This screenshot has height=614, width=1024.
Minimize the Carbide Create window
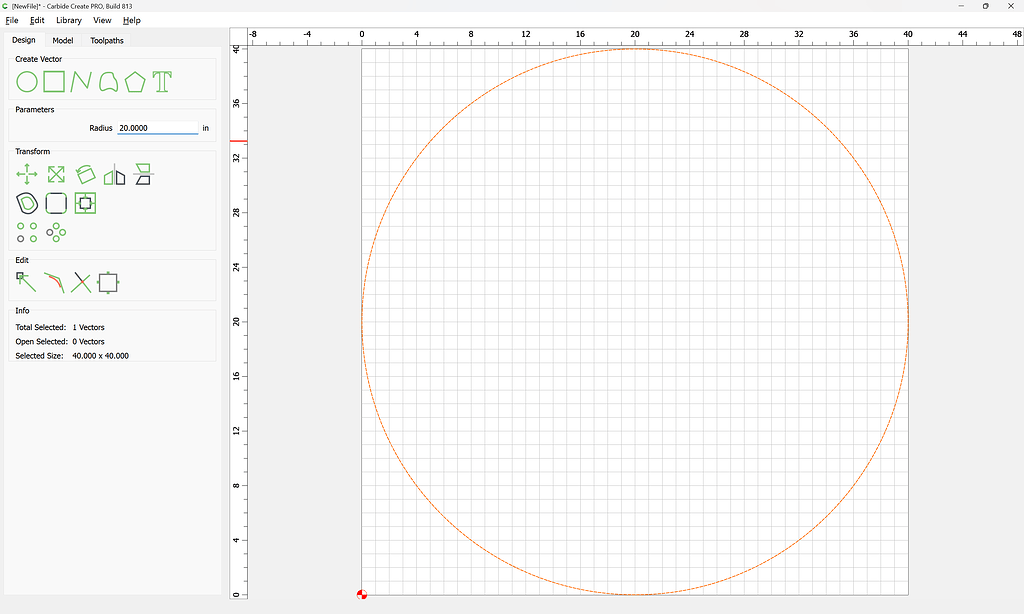point(961,6)
